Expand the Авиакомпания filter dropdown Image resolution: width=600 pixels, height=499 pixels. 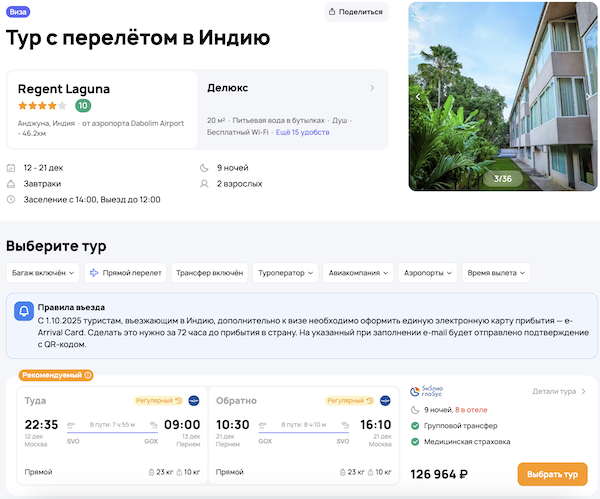[359, 272]
